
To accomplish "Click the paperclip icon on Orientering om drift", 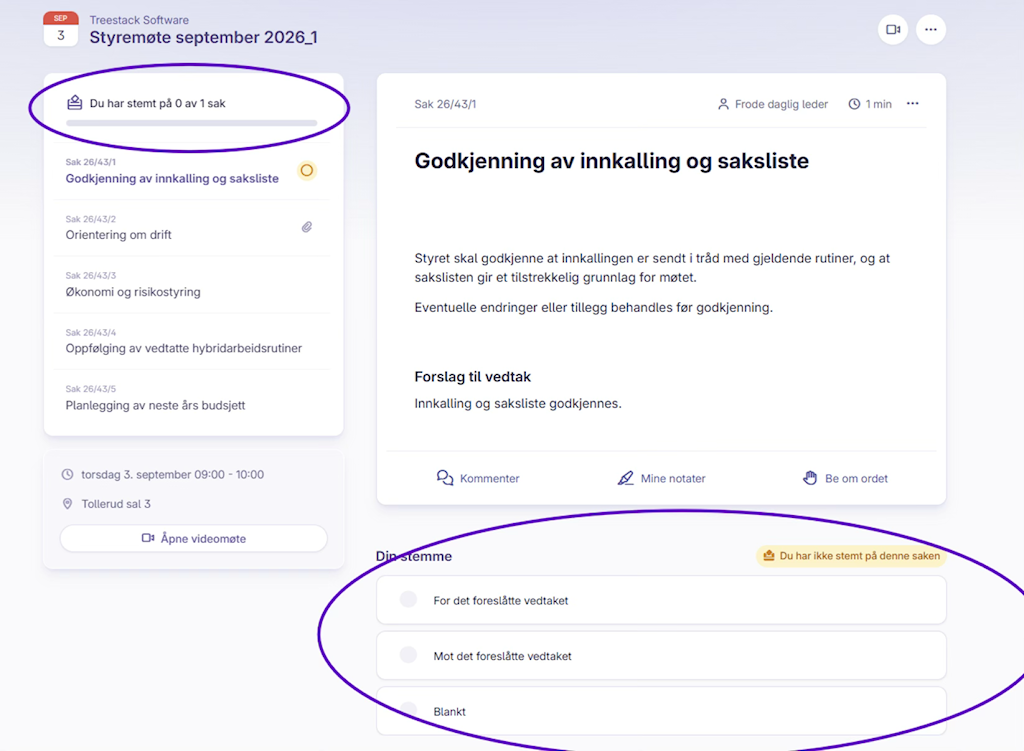I will pos(307,227).
